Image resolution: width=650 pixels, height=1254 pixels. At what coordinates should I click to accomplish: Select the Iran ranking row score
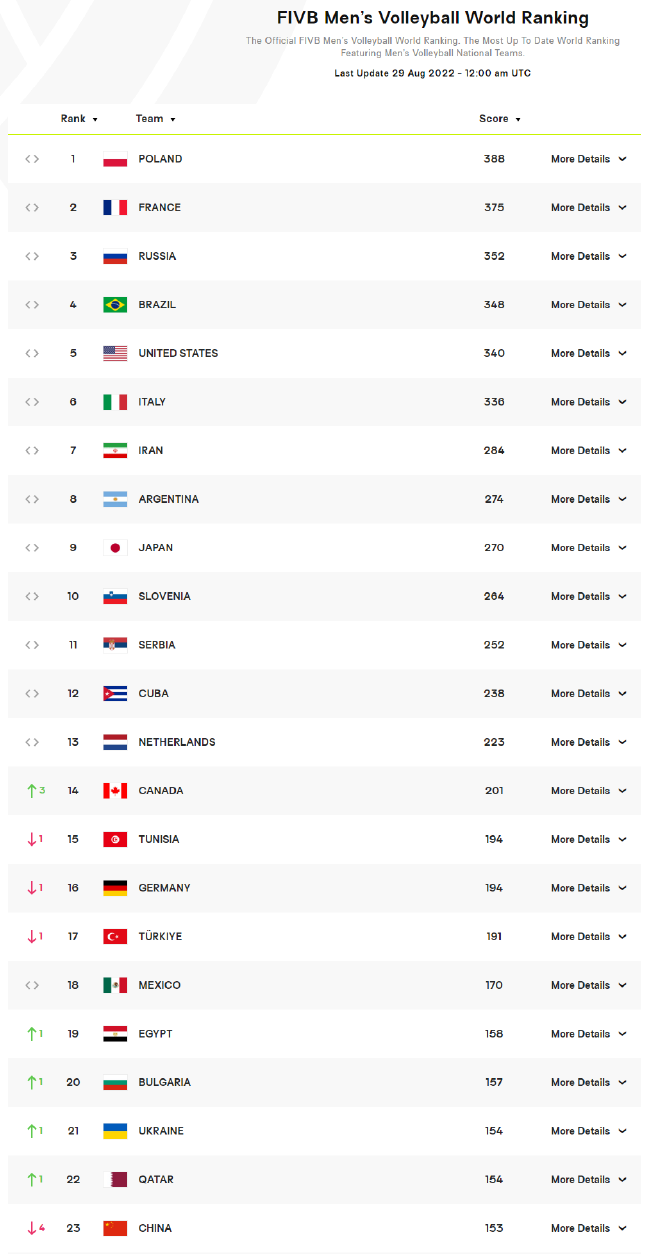(494, 451)
